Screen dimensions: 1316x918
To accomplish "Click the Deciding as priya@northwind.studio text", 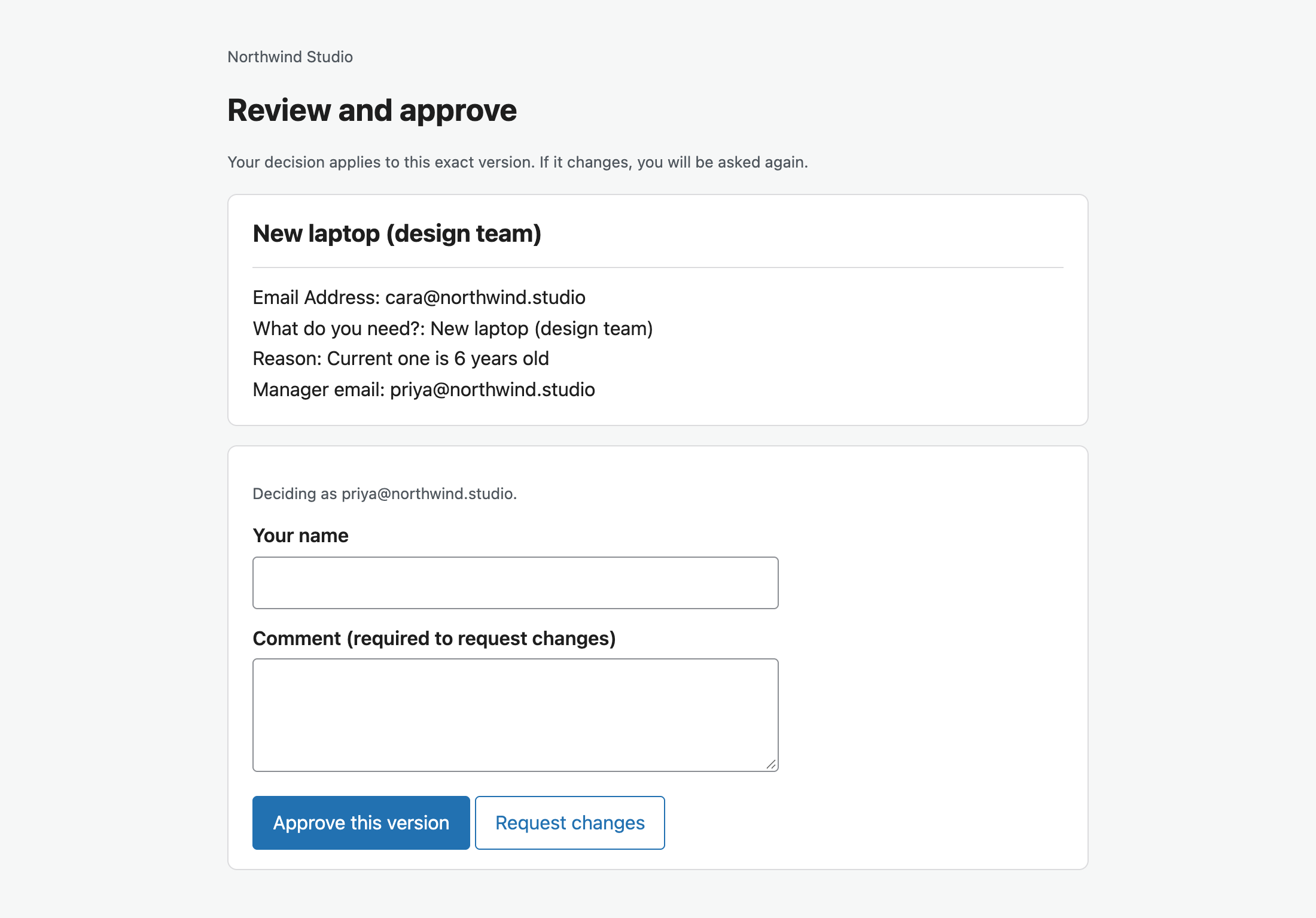I will 385,494.
